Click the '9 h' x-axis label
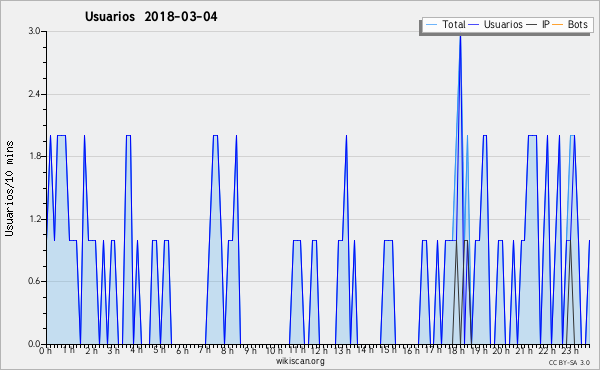This screenshot has width=600, height=370. [250, 351]
